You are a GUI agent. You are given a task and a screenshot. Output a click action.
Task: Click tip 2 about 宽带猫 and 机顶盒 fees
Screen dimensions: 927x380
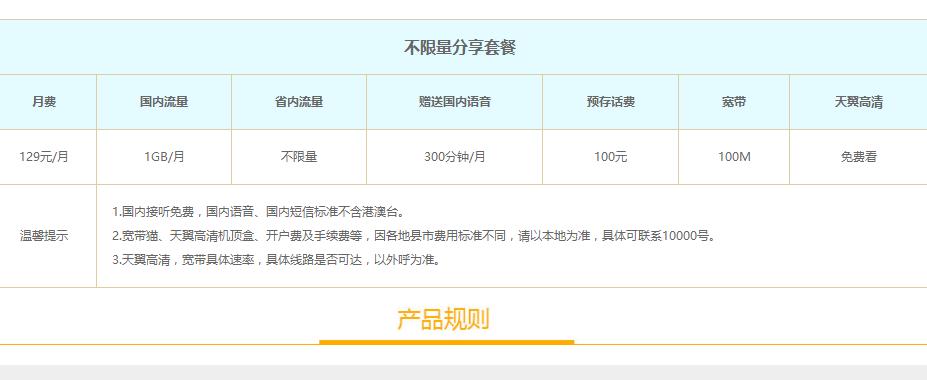coord(415,236)
